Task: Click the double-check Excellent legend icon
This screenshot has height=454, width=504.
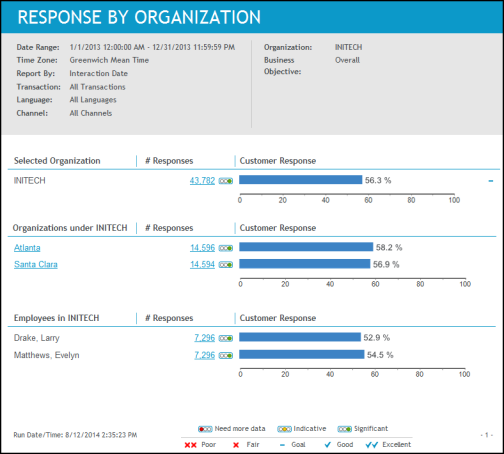Action: 372,445
